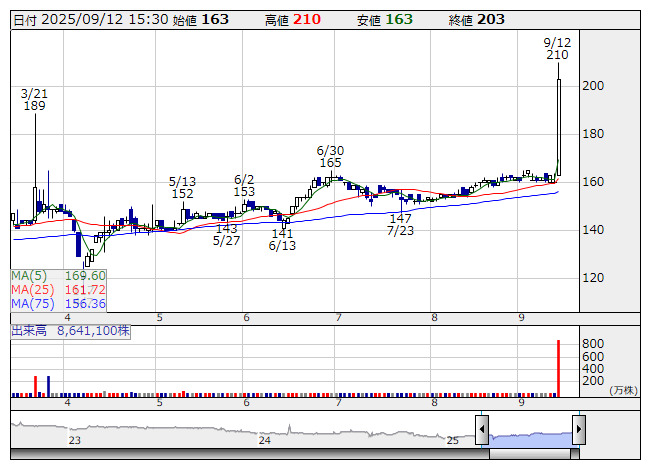Click the year 24 mark in overview
The height and width of the screenshot is (470, 653).
(264, 440)
